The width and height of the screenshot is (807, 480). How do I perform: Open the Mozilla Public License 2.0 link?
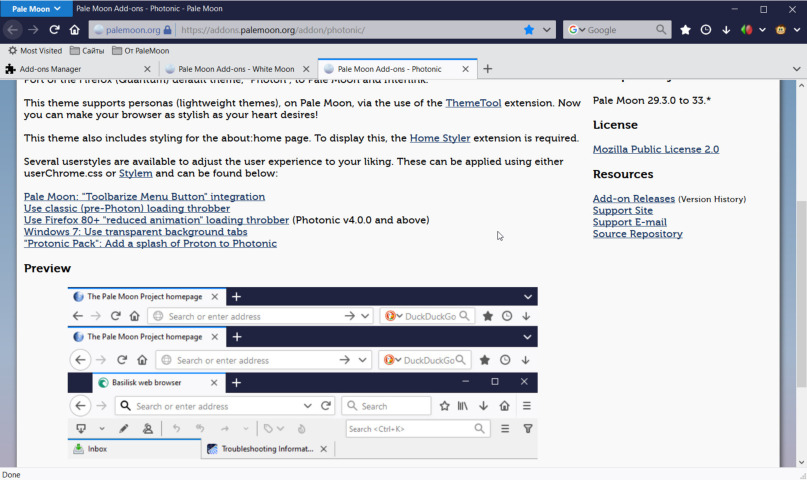(655, 149)
